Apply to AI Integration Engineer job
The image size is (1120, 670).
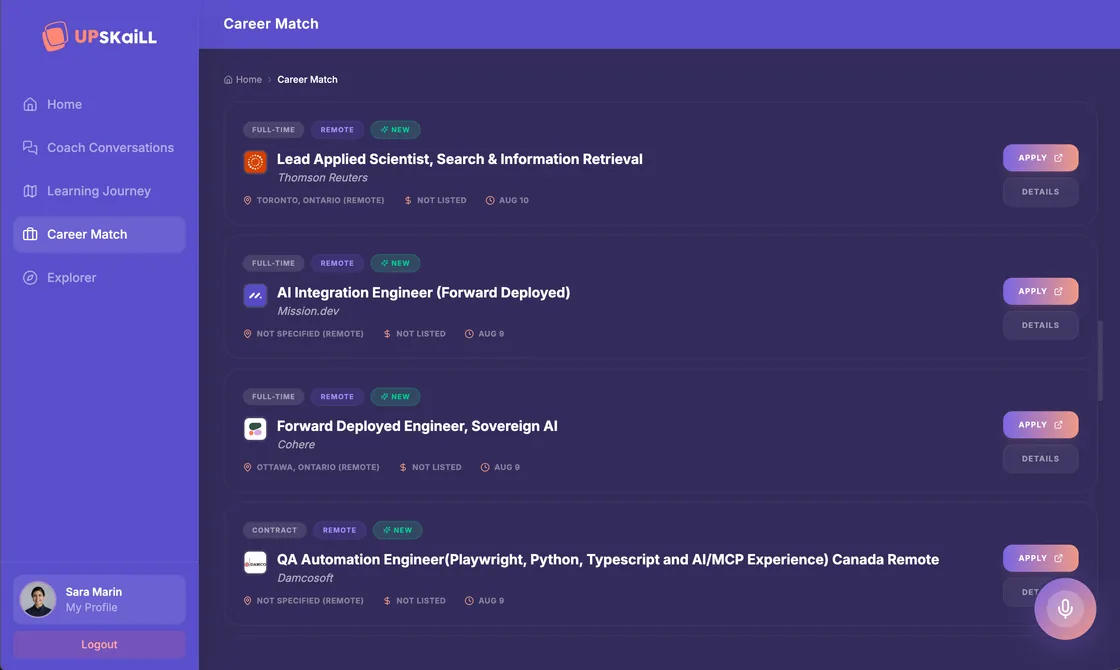[1040, 291]
